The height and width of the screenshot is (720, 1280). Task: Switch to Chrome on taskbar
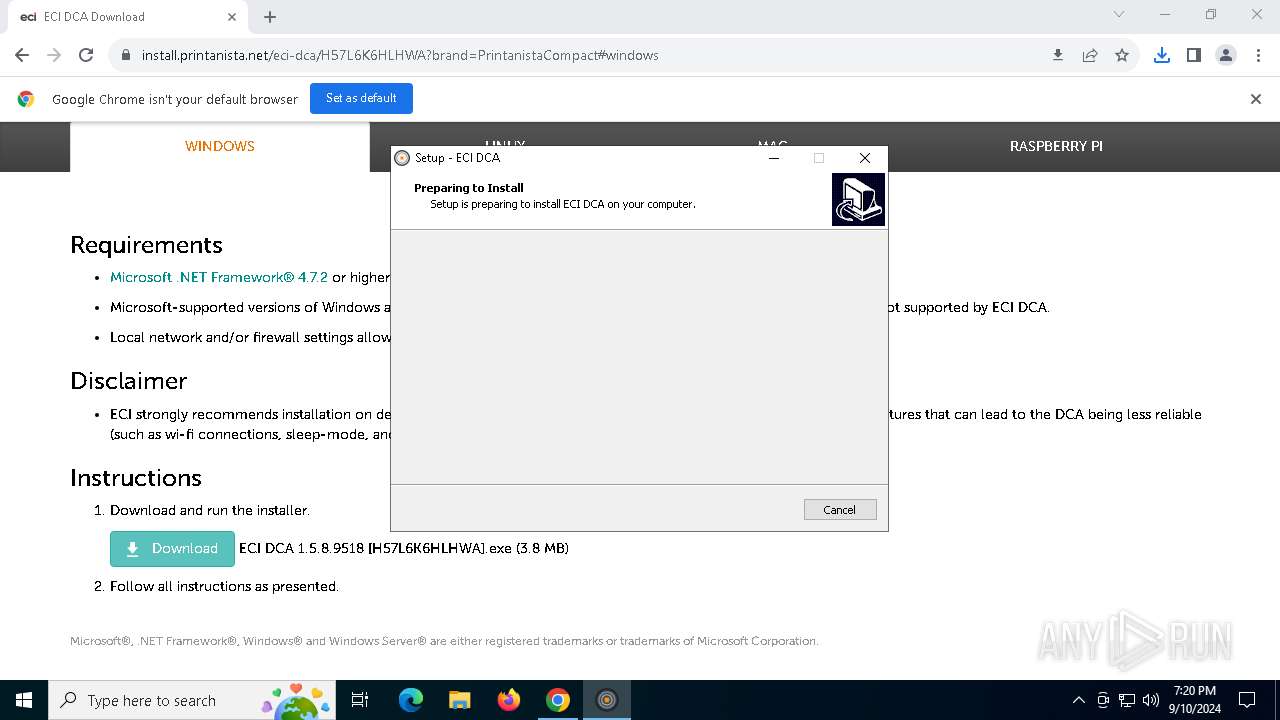(x=558, y=700)
